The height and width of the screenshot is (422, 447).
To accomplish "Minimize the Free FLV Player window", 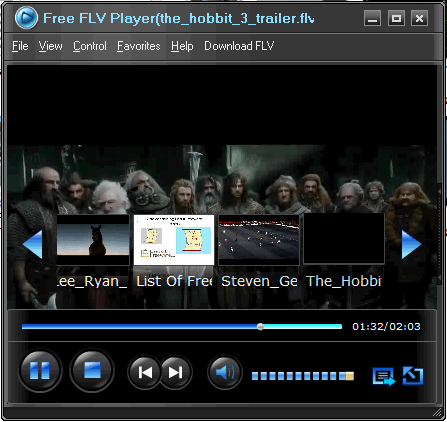I will pyautogui.click(x=372, y=18).
